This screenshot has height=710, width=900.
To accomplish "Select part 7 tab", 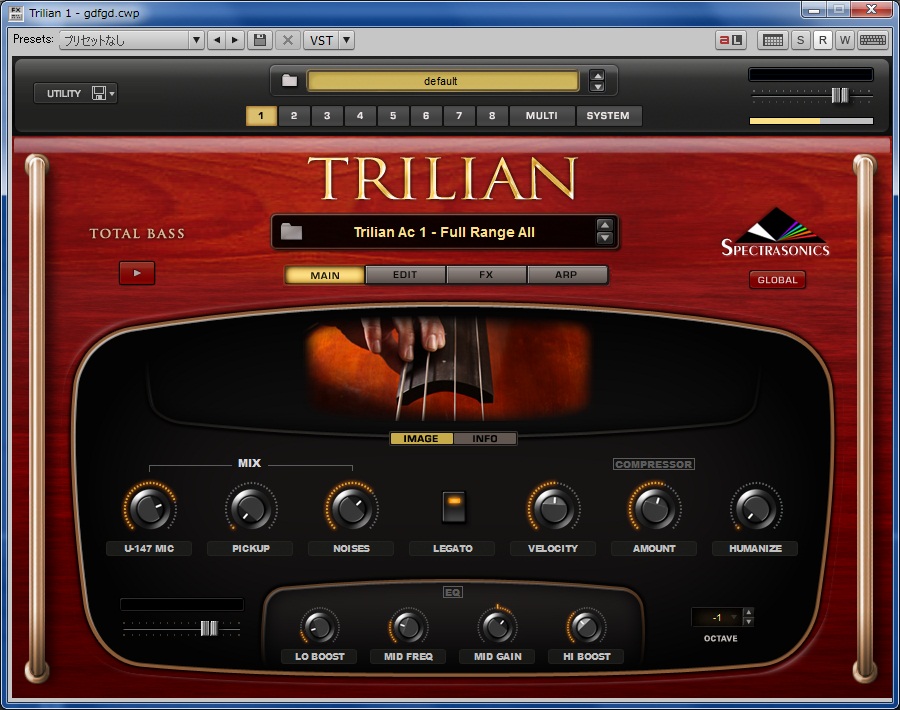I will click(x=459, y=115).
